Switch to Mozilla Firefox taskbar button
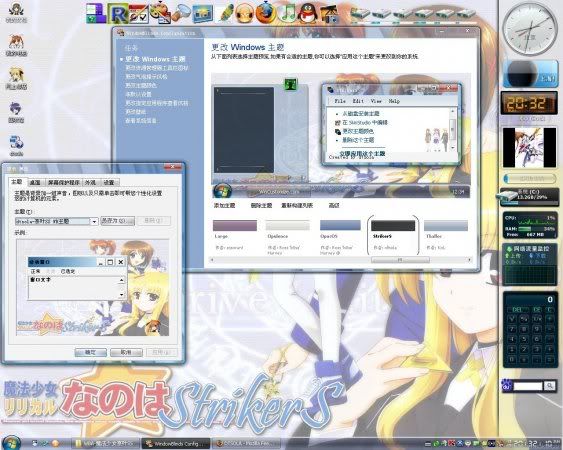Image resolution: width=563 pixels, height=450 pixels. coord(246,444)
